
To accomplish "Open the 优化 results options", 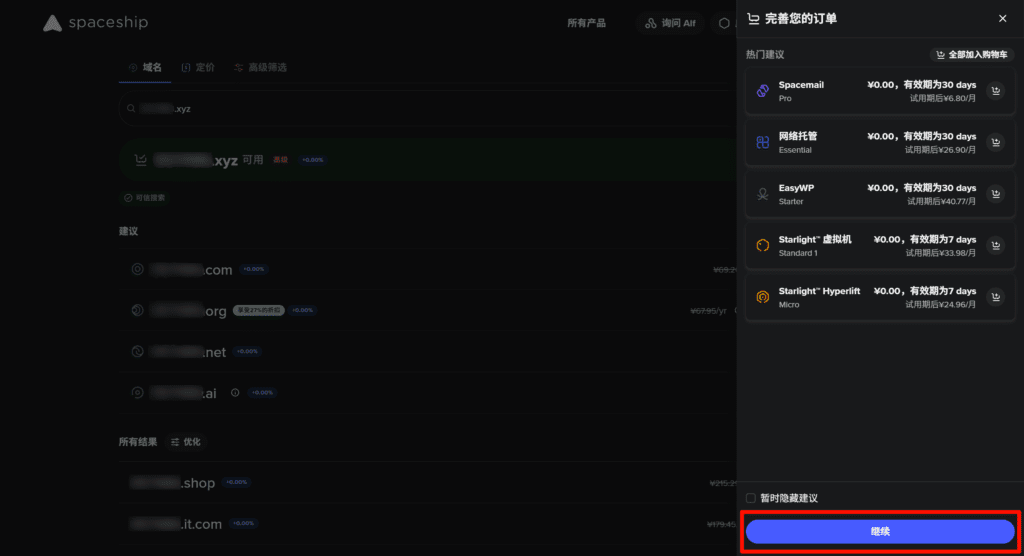I will tap(185, 441).
